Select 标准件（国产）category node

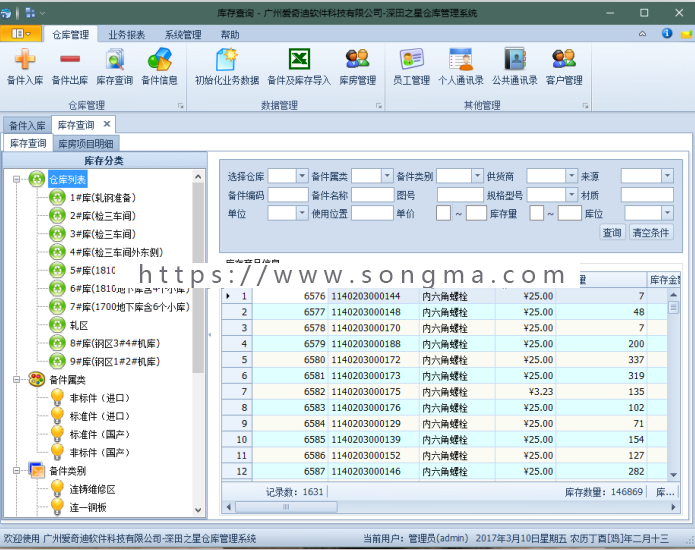point(100,434)
